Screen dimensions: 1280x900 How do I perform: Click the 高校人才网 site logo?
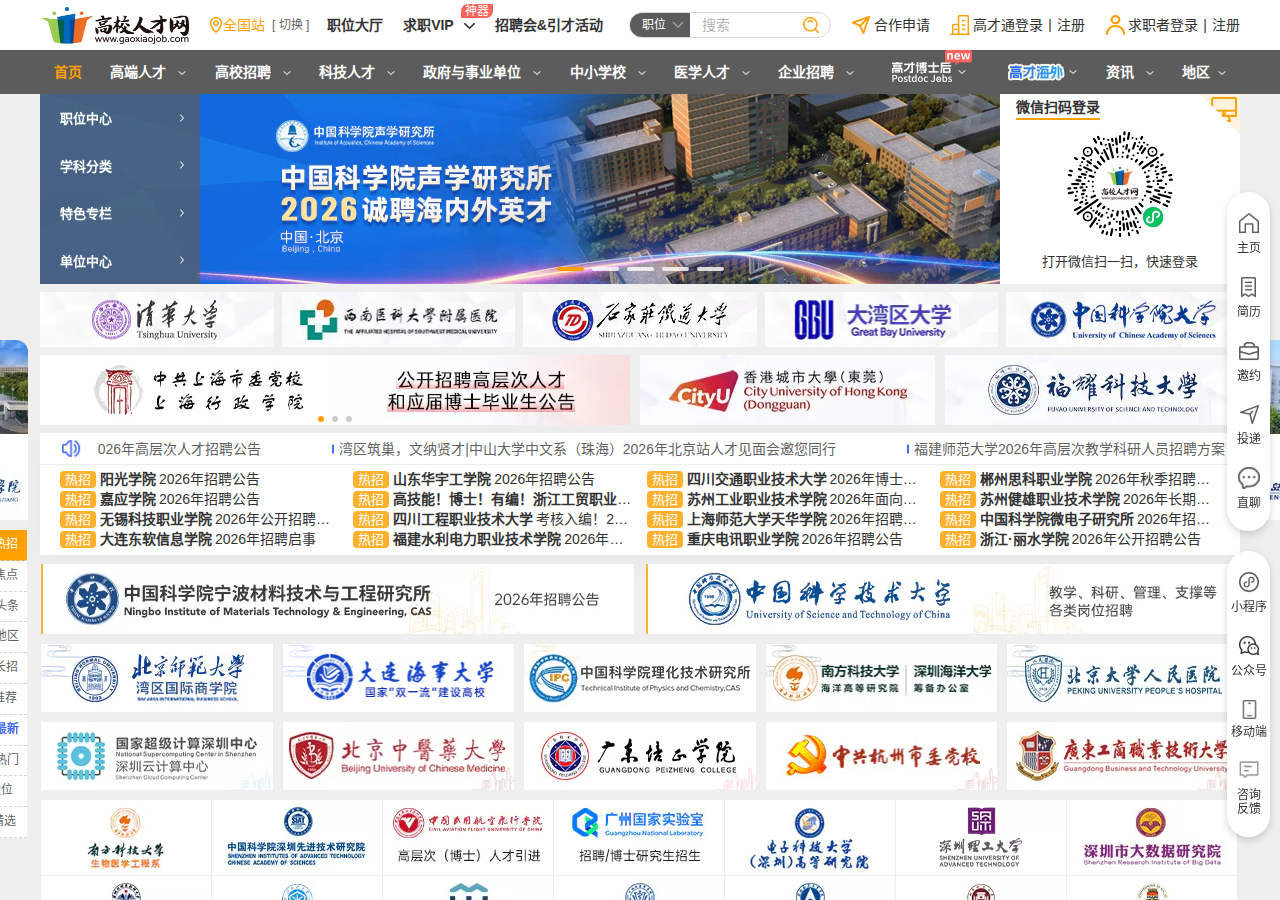(x=116, y=25)
